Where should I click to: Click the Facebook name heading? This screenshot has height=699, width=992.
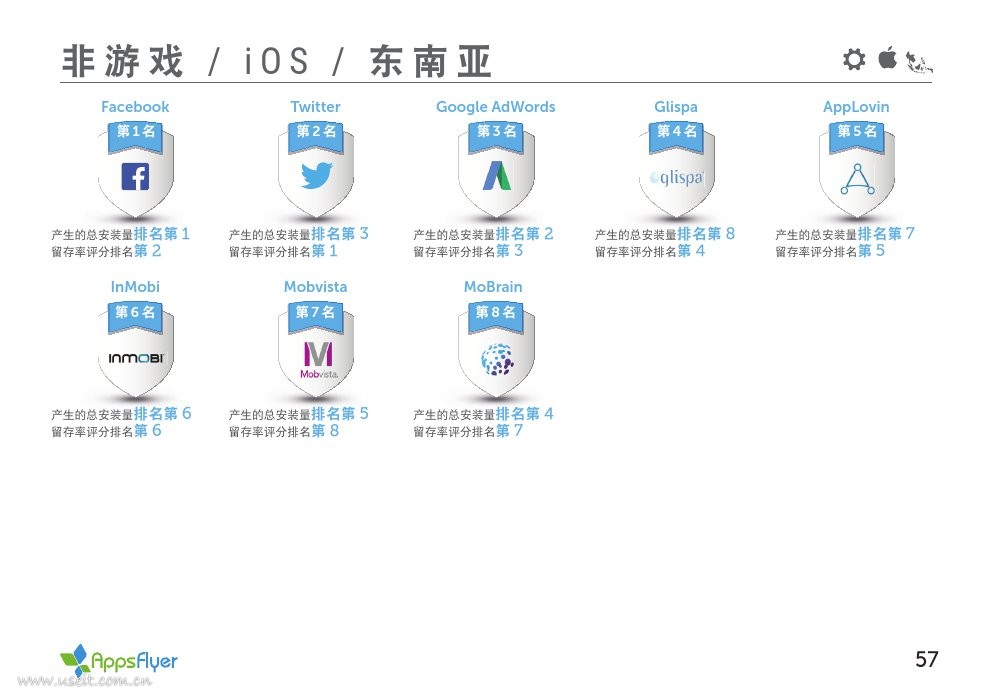(x=135, y=107)
